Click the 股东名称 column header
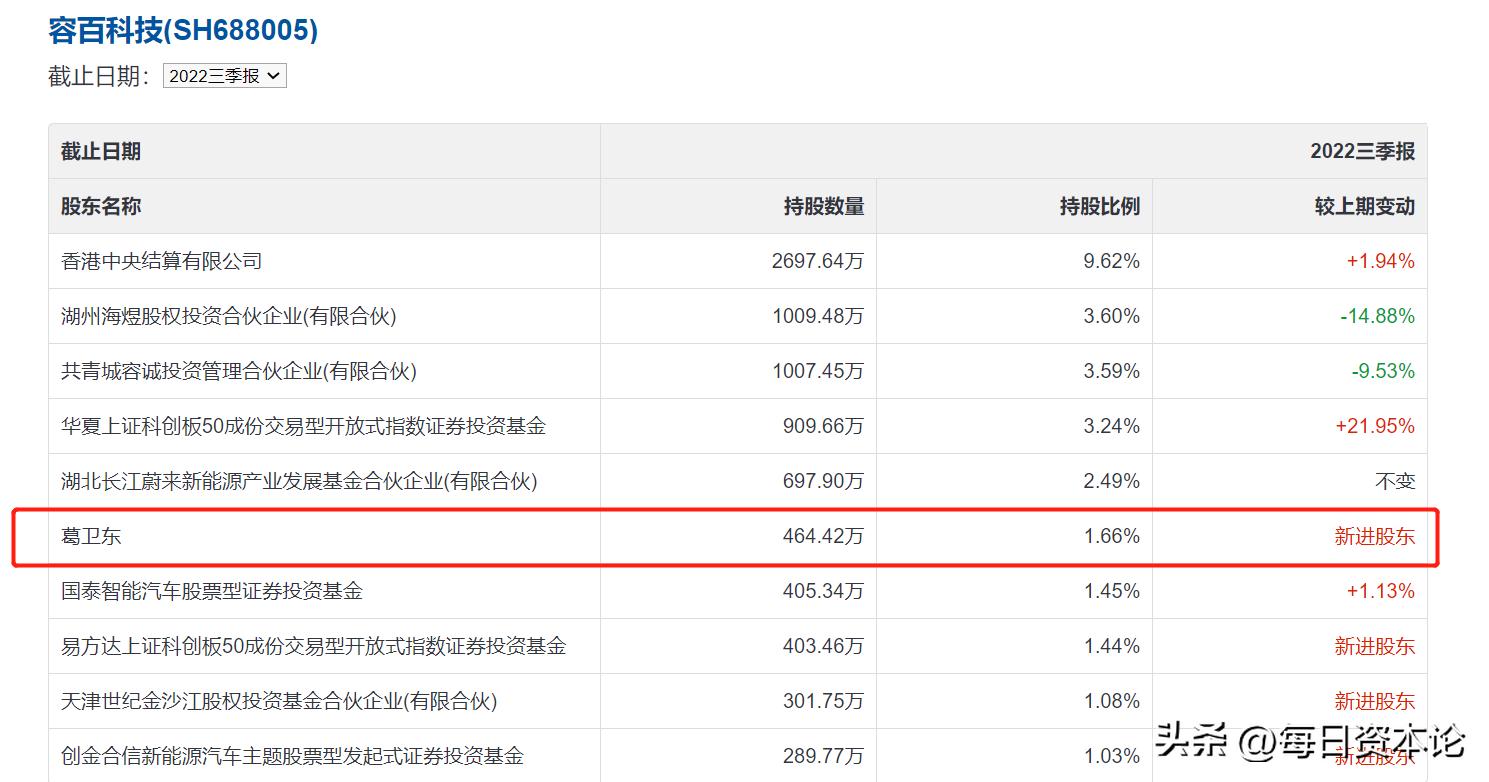This screenshot has width=1489, height=782. (101, 207)
